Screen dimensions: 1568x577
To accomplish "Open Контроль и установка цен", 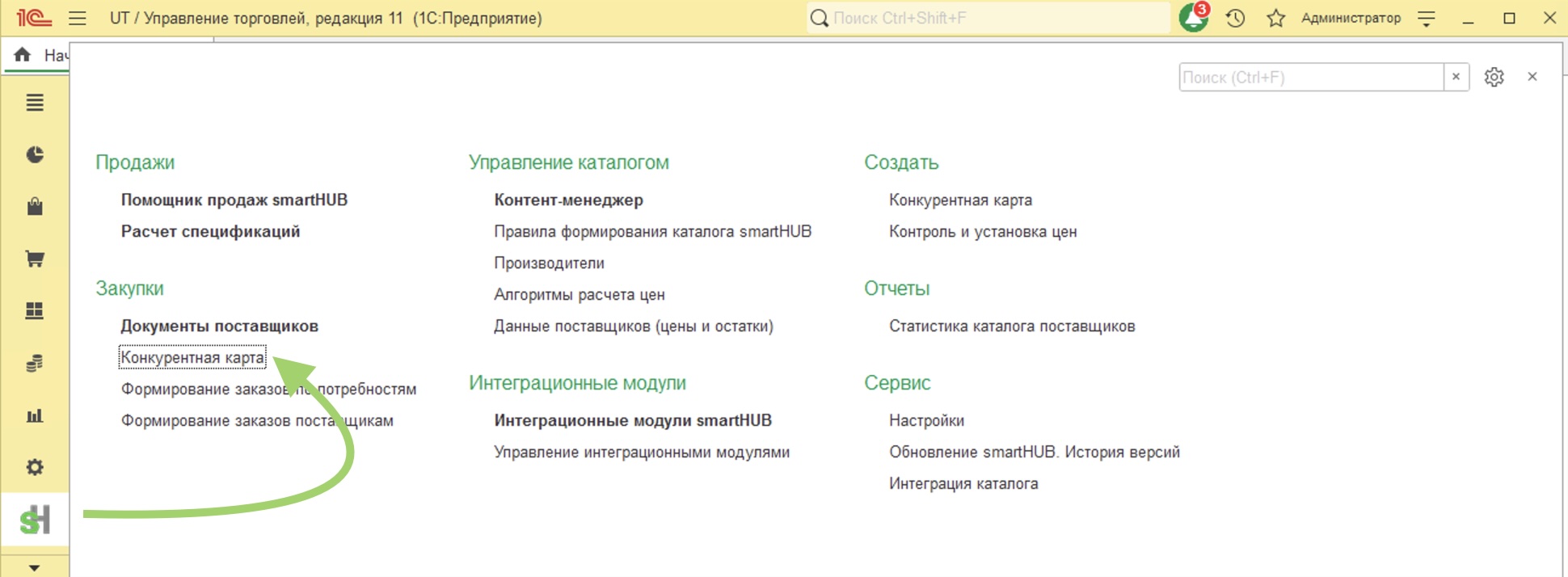I will (x=983, y=231).
